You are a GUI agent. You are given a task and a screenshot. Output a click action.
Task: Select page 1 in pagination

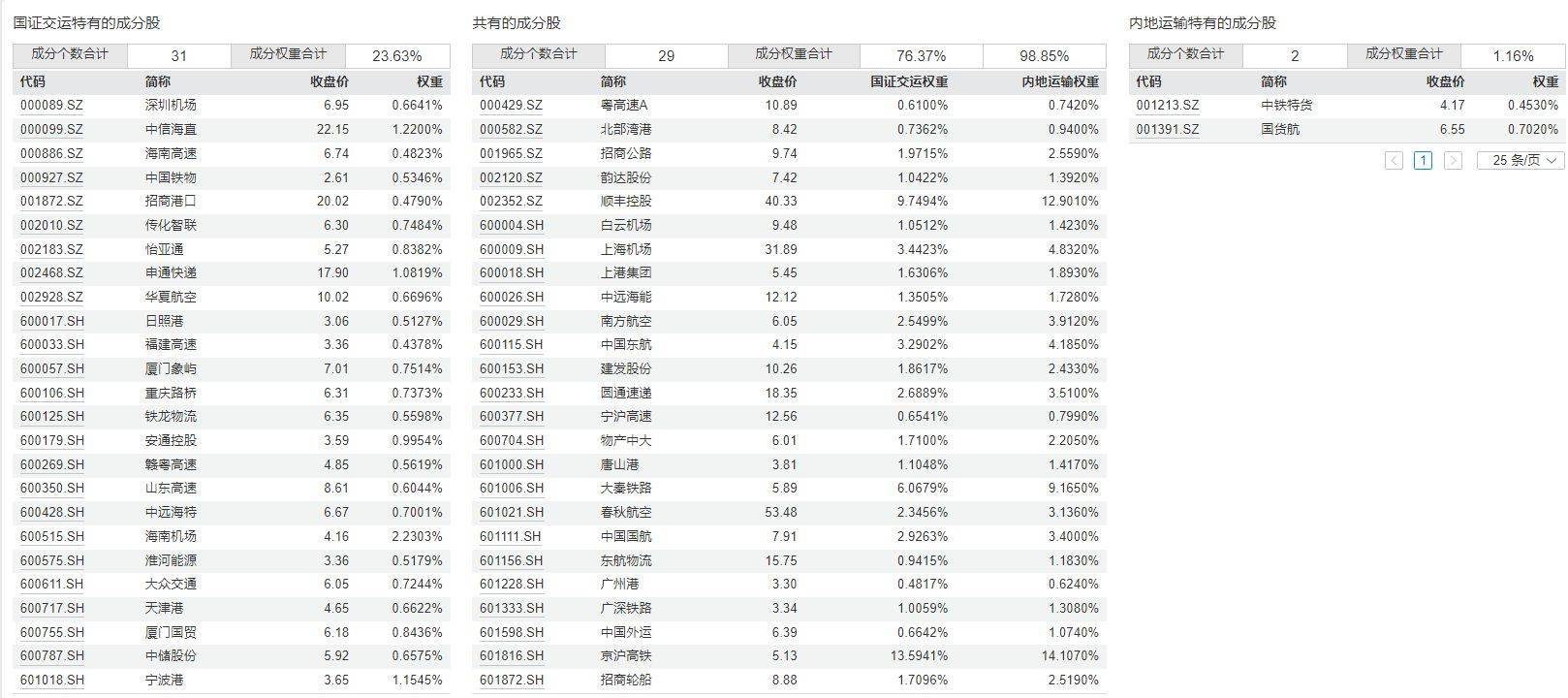pos(1423,160)
